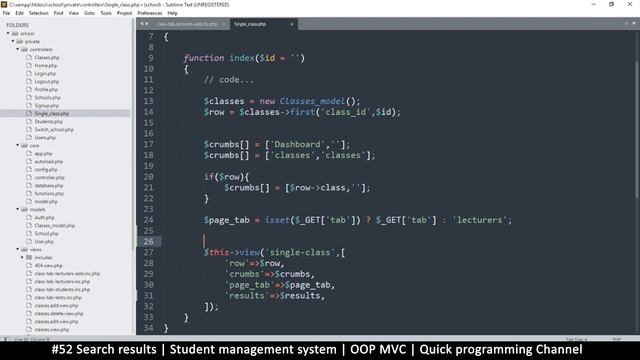
Task: Open Users.php in the sidebar
Action: 45,138
